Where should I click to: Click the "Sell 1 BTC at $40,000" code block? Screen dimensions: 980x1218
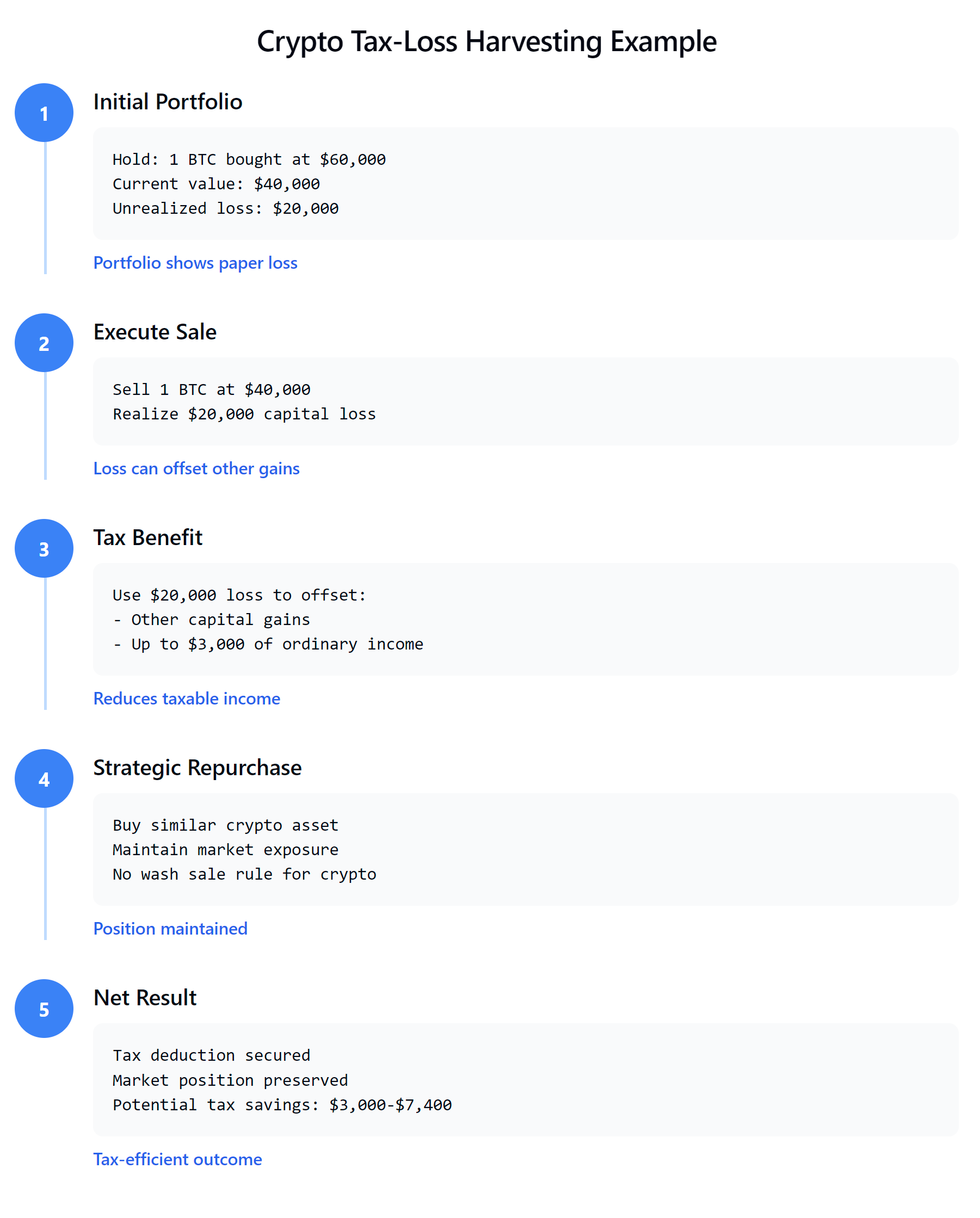click(x=525, y=401)
